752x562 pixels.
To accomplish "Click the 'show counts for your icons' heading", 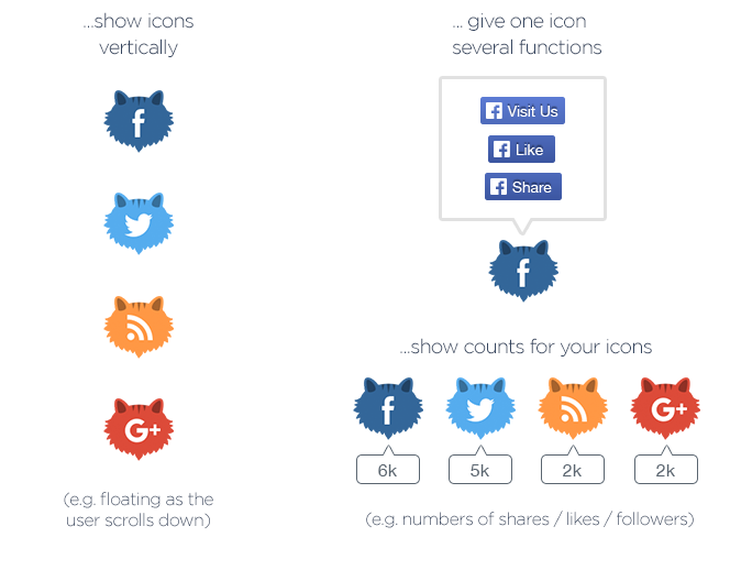I will click(x=526, y=347).
